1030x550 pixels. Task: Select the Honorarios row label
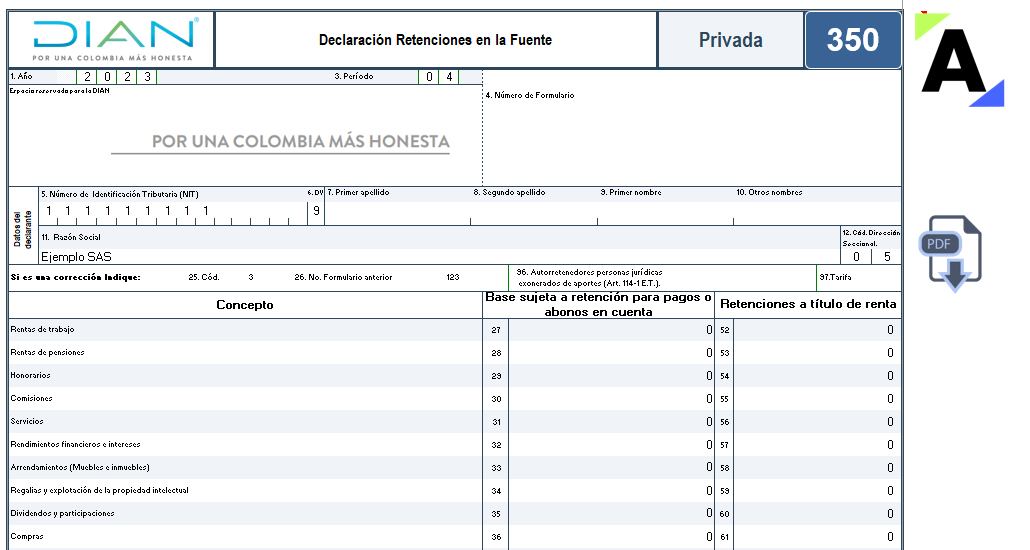[x=30, y=375]
